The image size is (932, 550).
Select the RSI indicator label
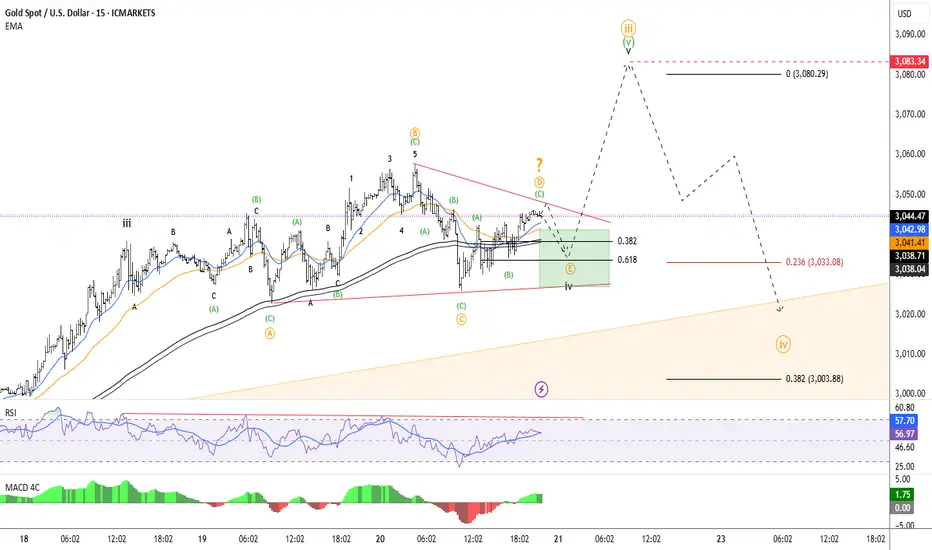coord(11,412)
